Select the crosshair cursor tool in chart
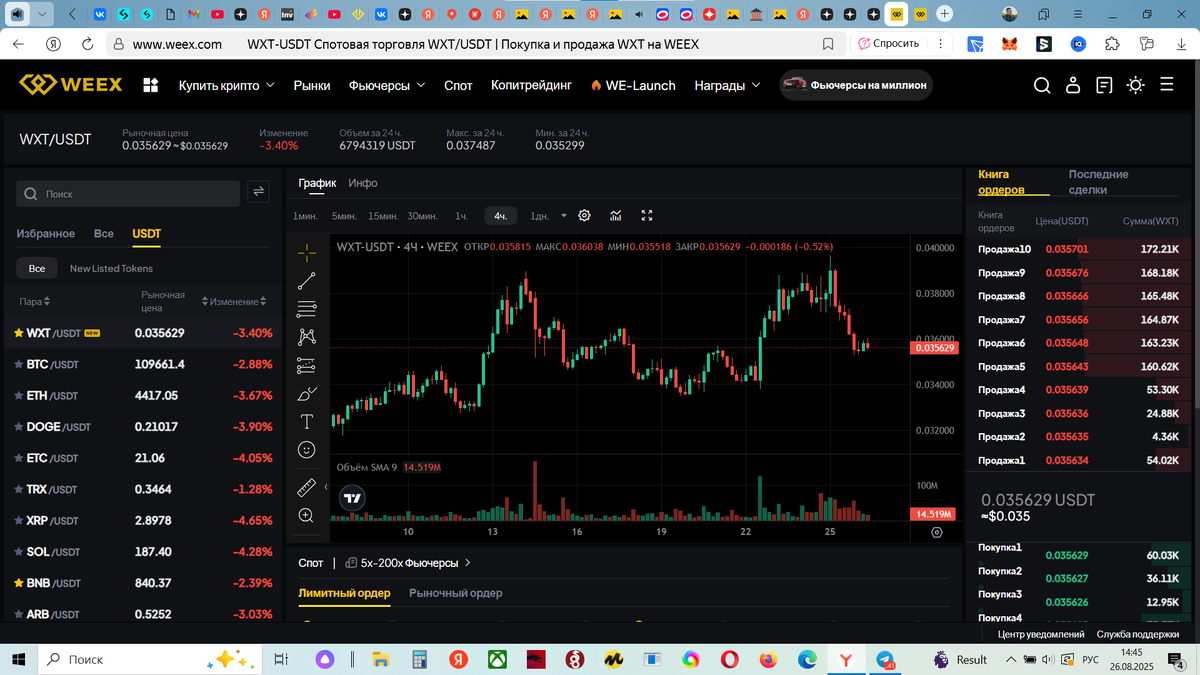The width and height of the screenshot is (1200, 675). click(x=307, y=252)
